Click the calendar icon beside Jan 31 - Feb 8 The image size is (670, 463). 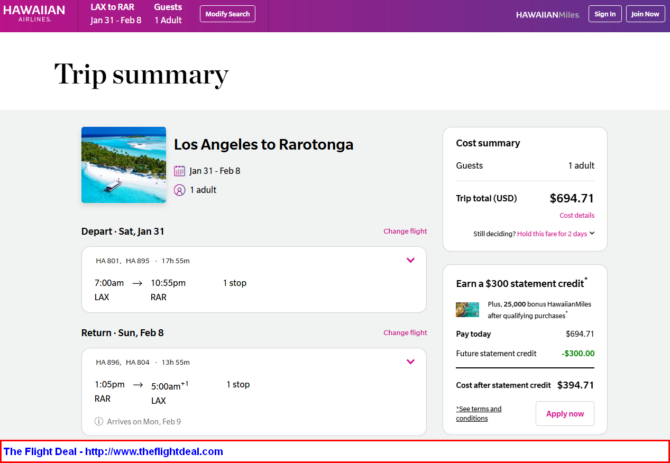click(x=180, y=170)
